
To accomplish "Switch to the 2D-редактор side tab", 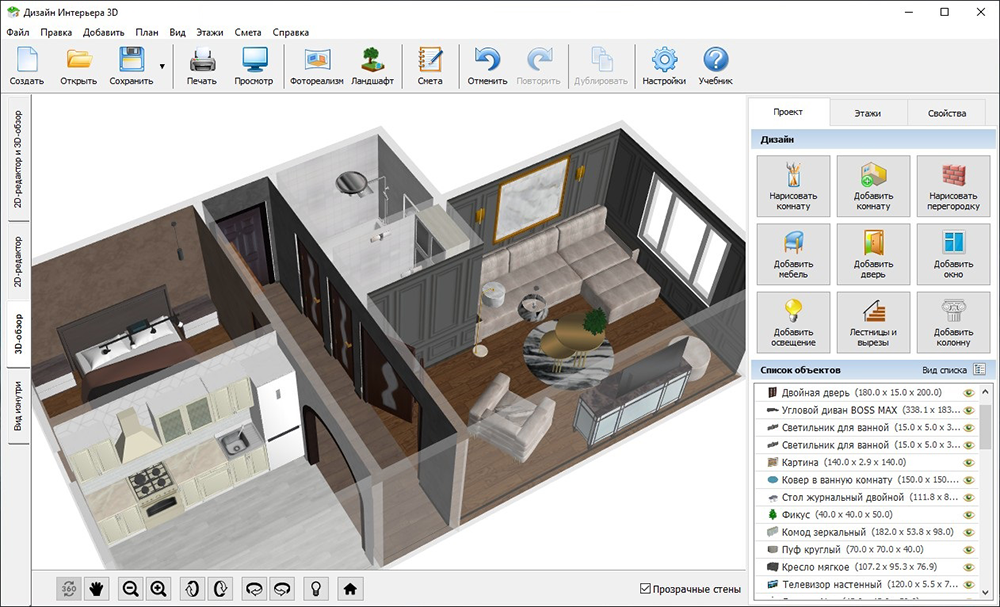I will click(x=18, y=262).
